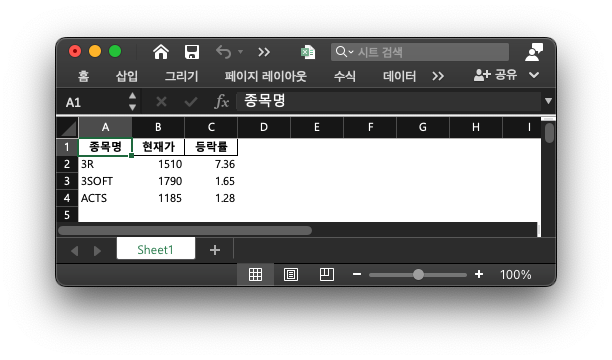Open the 홈 ribbon tab
Image resolution: width=612 pixels, height=360 pixels.
[83, 76]
